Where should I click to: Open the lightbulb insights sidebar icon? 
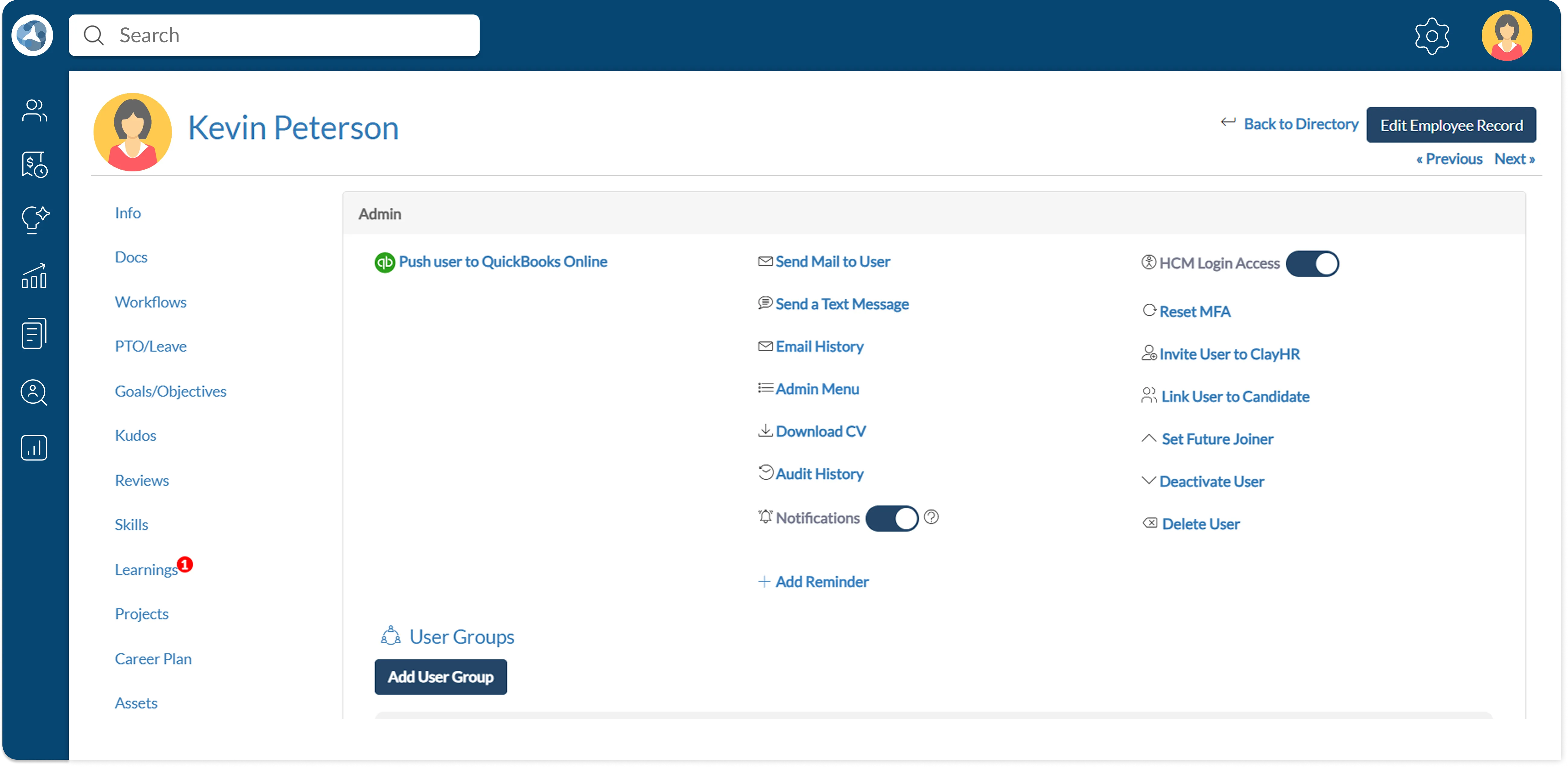pos(34,220)
